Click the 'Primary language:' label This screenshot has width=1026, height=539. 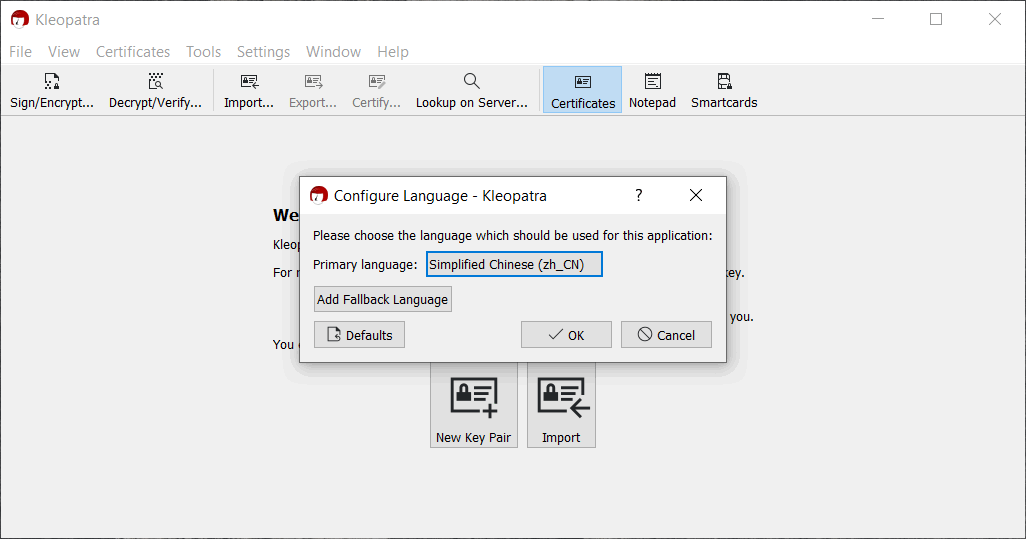pyautogui.click(x=365, y=264)
